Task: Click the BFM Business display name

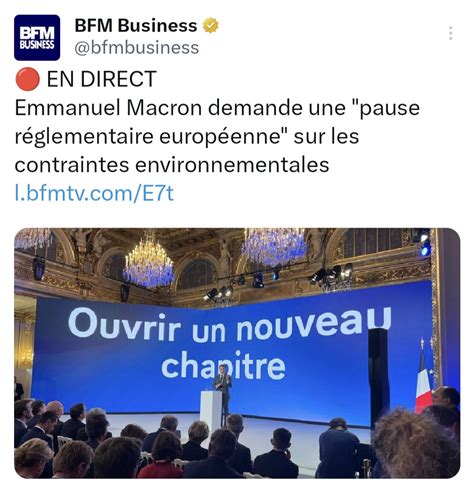Action: click(x=136, y=26)
